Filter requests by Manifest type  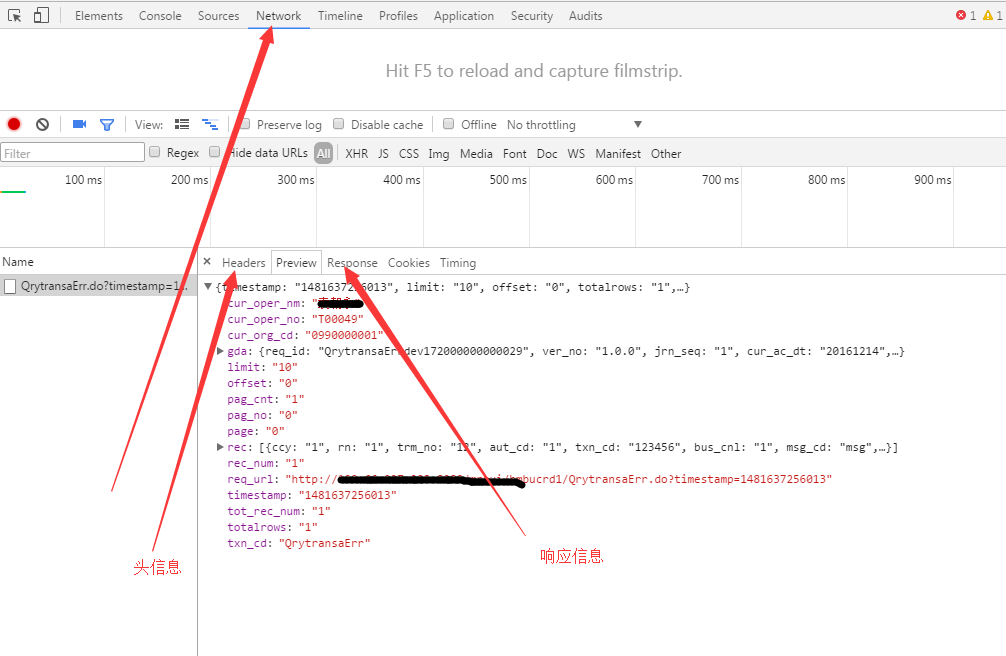618,153
